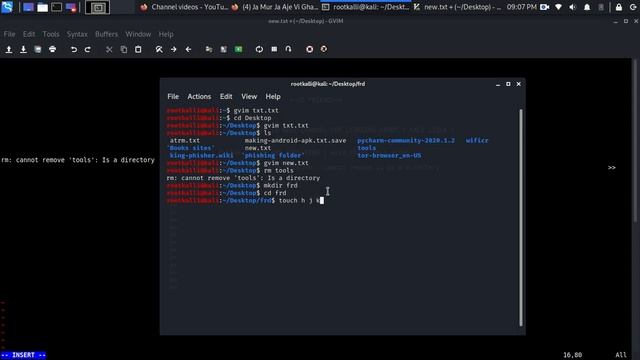The image size is (640, 360).
Task: Click the show desktop icon in top panel
Action: coord(28,7)
